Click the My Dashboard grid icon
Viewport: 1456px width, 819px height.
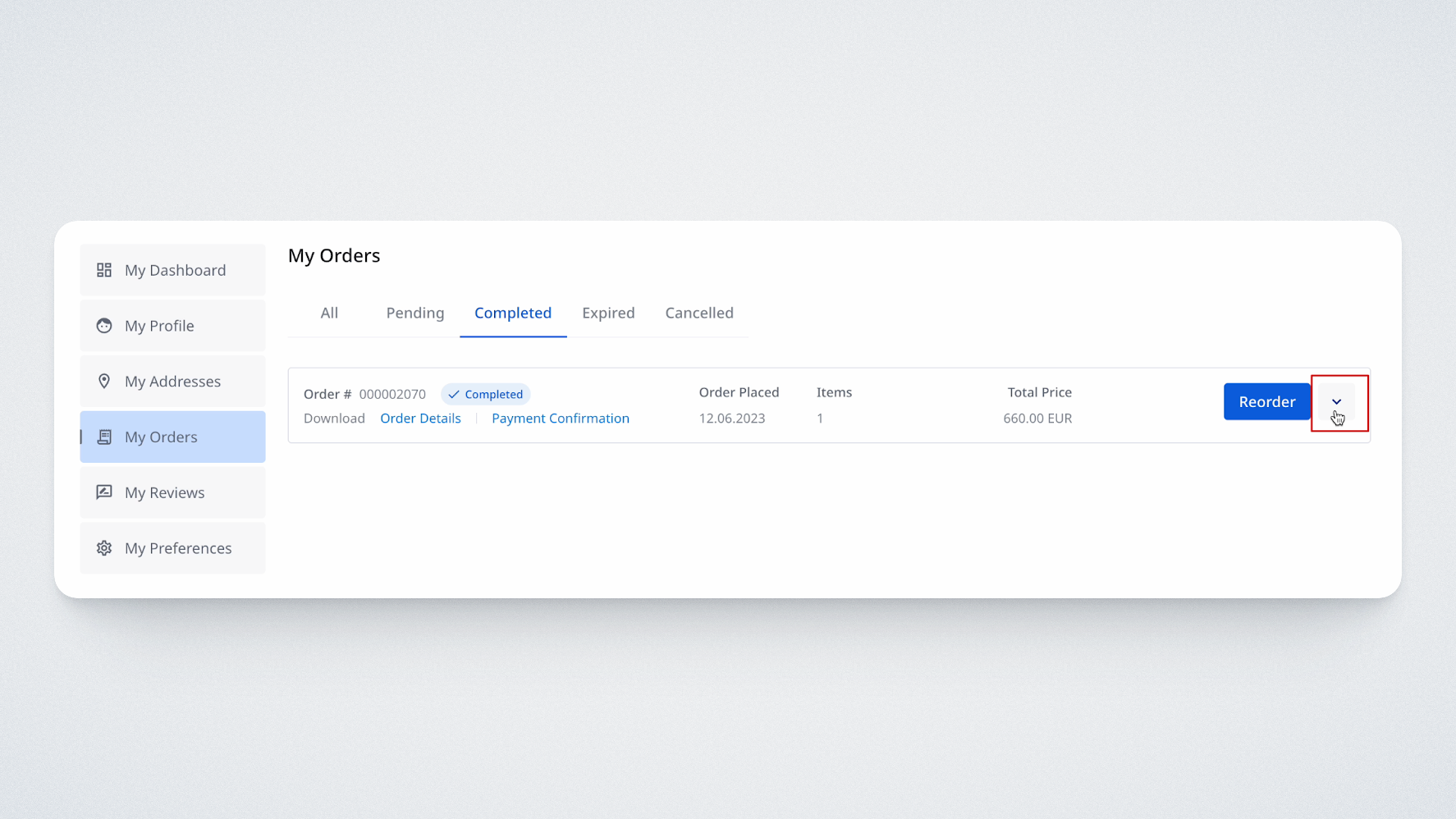104,270
